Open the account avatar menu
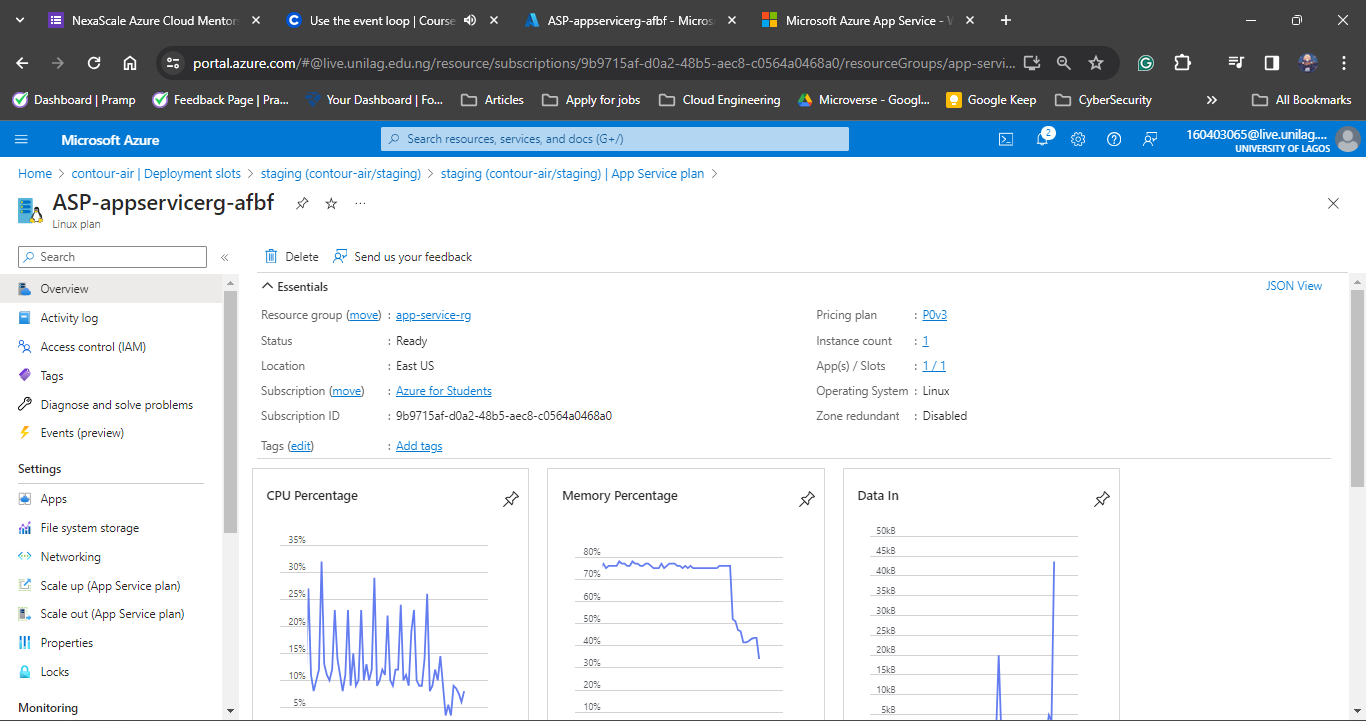Image resolution: width=1366 pixels, height=721 pixels. (x=1348, y=139)
